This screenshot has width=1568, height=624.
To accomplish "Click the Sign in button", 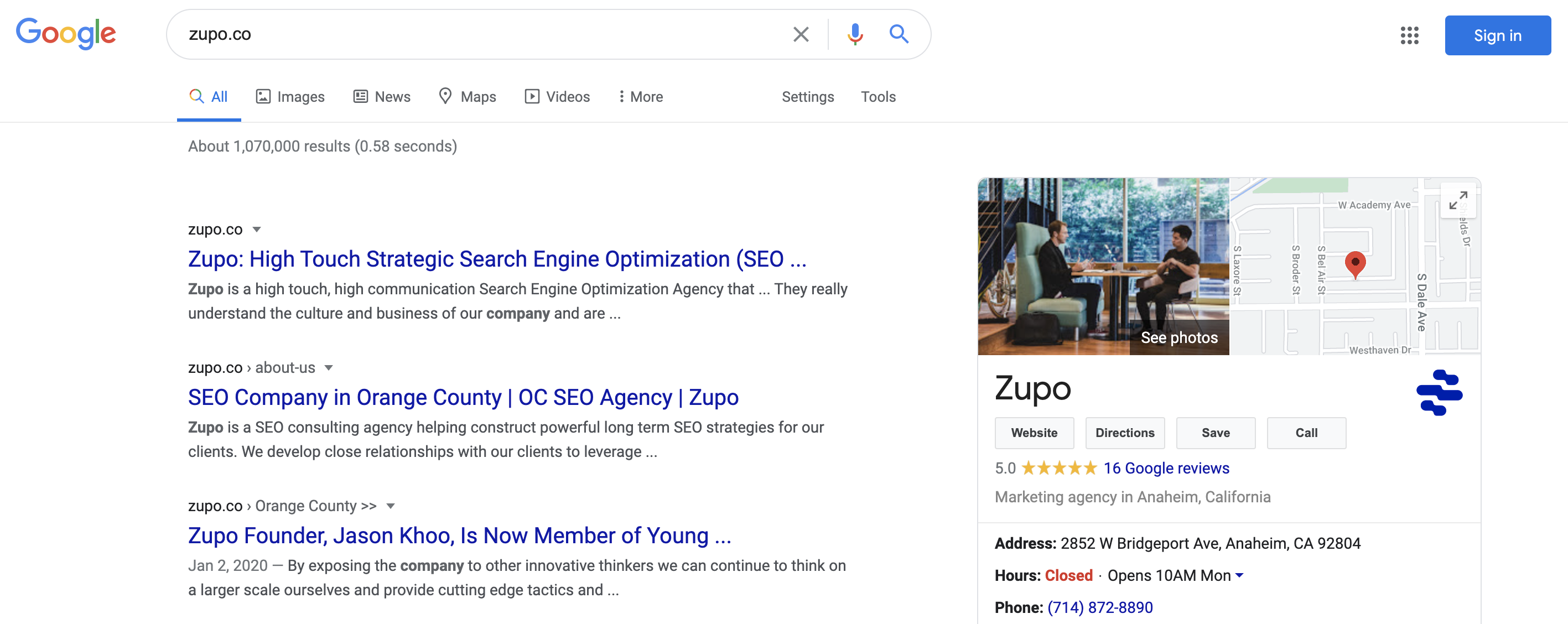I will point(1497,35).
